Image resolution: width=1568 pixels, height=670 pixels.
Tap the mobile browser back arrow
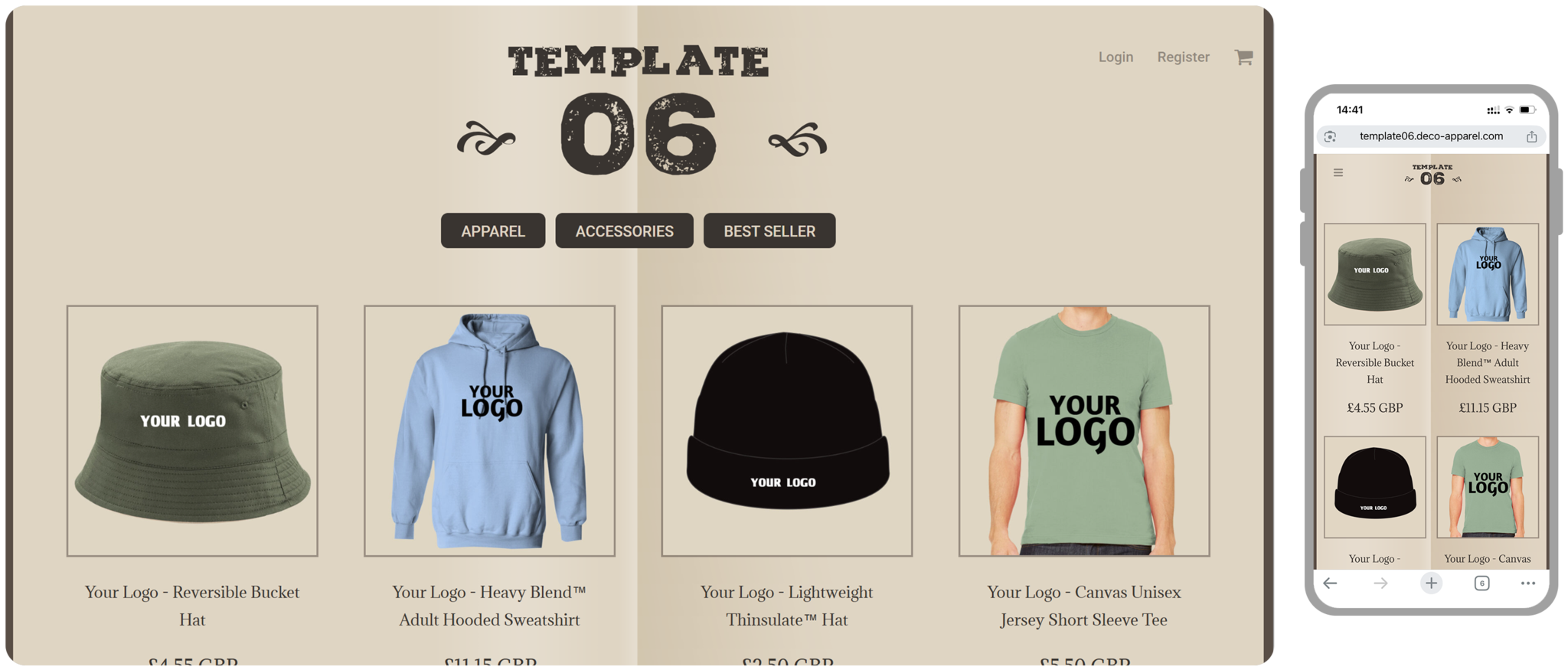pos(1330,583)
